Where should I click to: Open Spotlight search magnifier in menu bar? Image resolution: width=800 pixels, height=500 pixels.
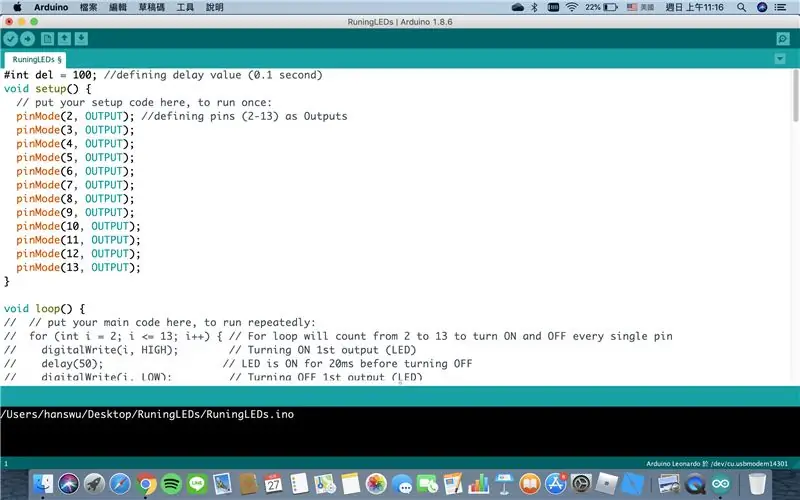click(x=741, y=7)
